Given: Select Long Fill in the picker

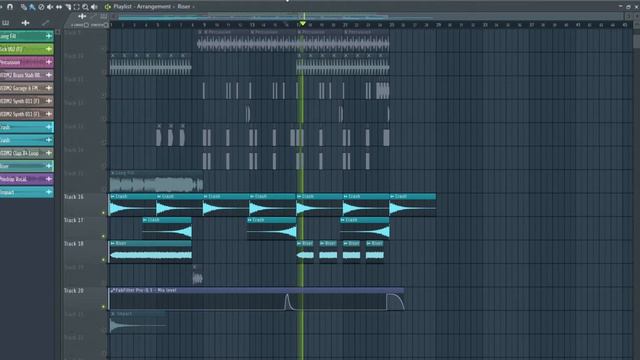Looking at the screenshot, I should pos(27,36).
